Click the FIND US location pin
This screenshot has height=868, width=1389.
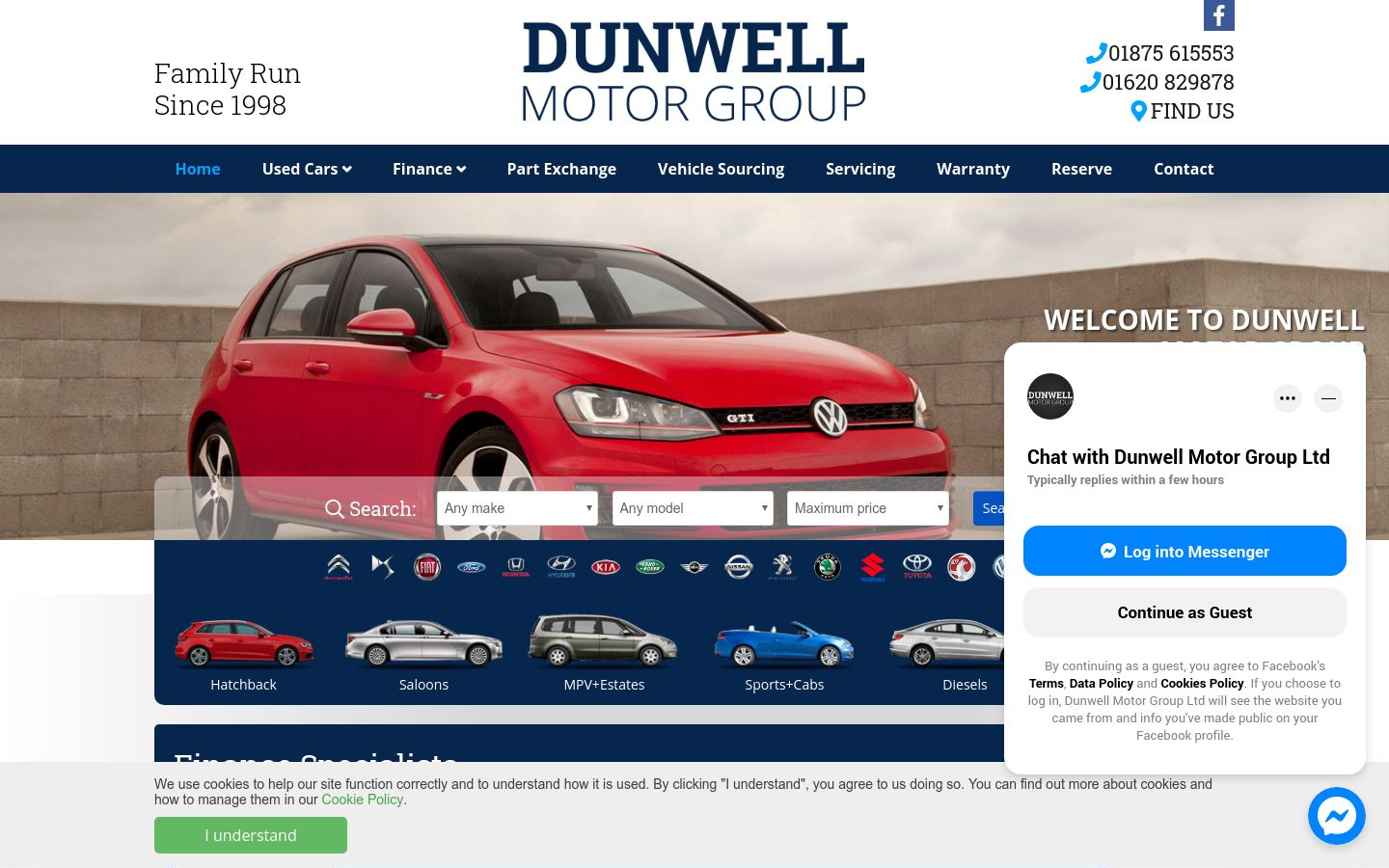(1138, 111)
